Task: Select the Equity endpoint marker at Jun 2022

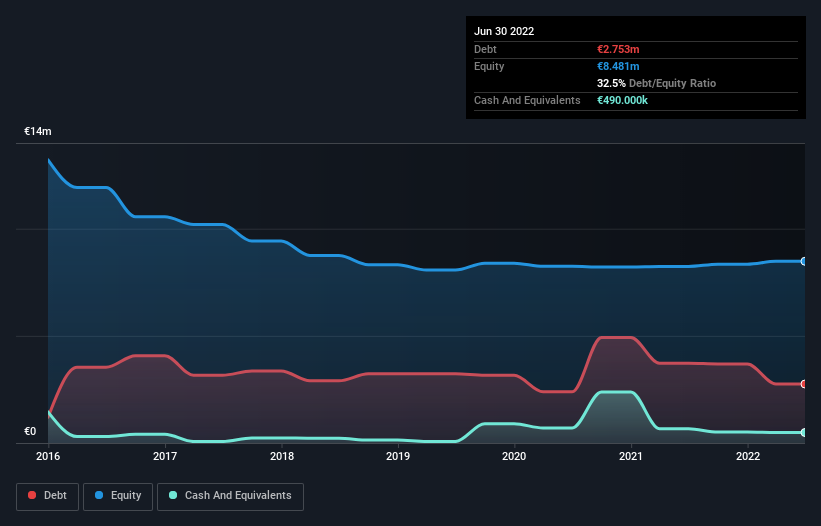Action: pos(804,261)
